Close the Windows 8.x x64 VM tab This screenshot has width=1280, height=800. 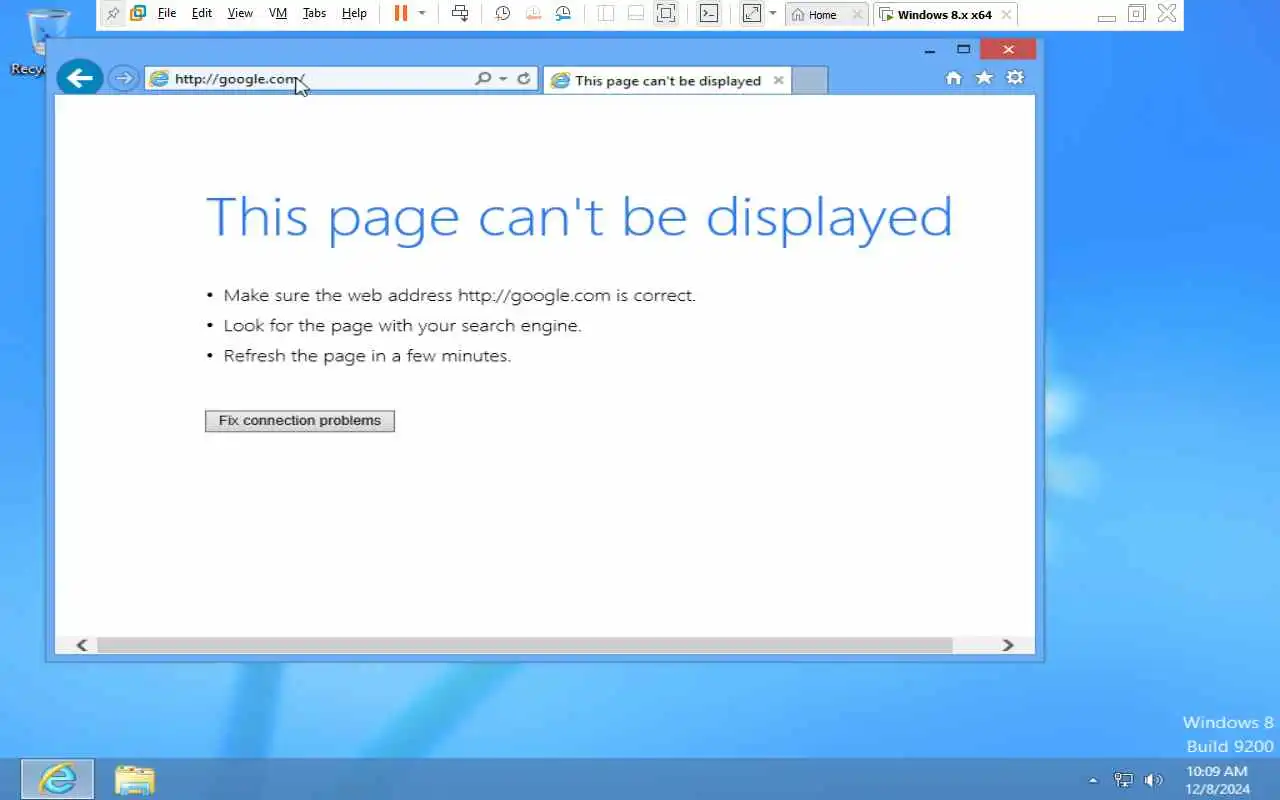(x=1006, y=15)
